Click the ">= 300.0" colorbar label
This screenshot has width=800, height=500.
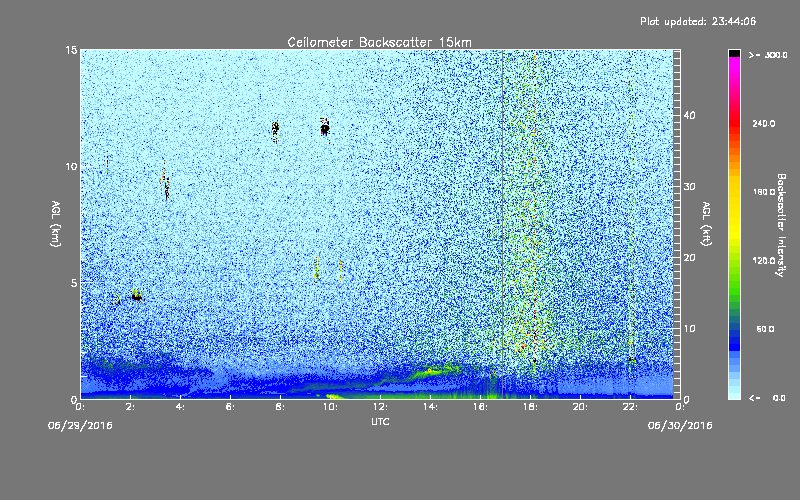(768, 55)
